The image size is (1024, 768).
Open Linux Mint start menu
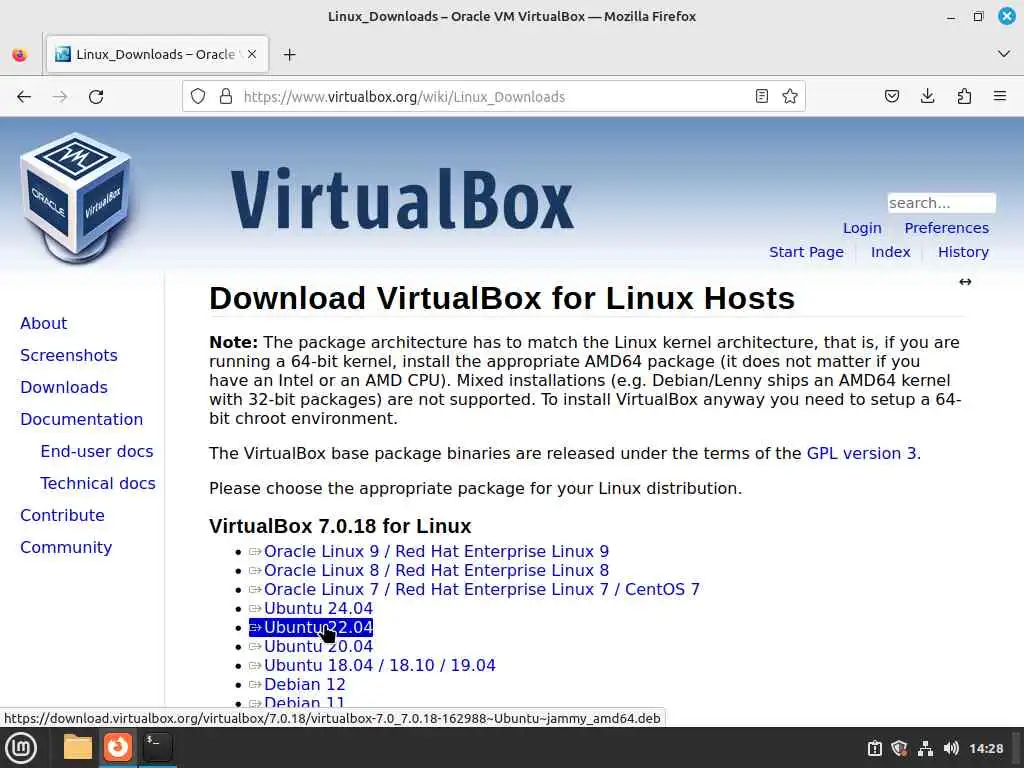21,748
